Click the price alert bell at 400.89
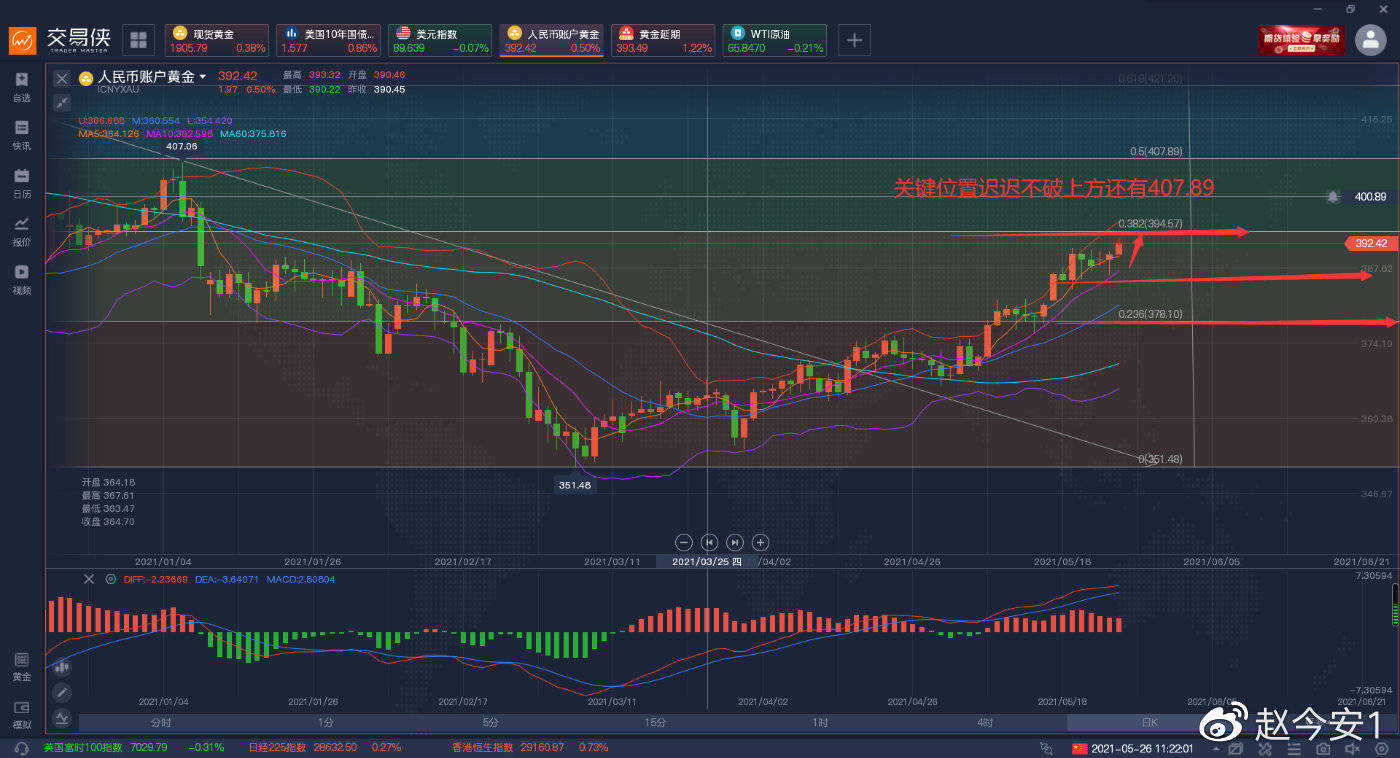The image size is (1400, 758). [1333, 197]
